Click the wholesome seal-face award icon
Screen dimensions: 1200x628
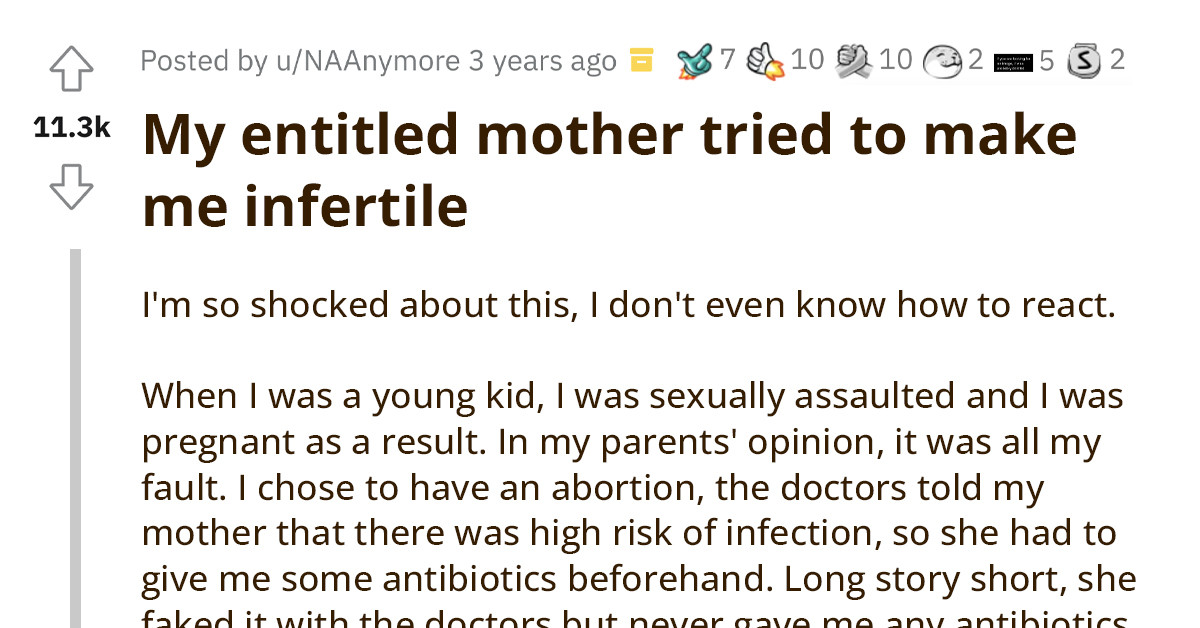[944, 60]
